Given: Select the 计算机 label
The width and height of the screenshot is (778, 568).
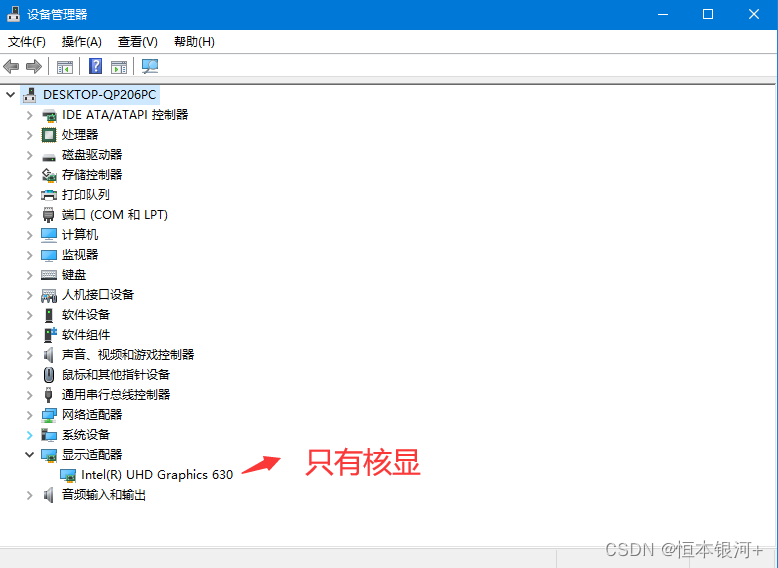Looking at the screenshot, I should pos(79,235).
